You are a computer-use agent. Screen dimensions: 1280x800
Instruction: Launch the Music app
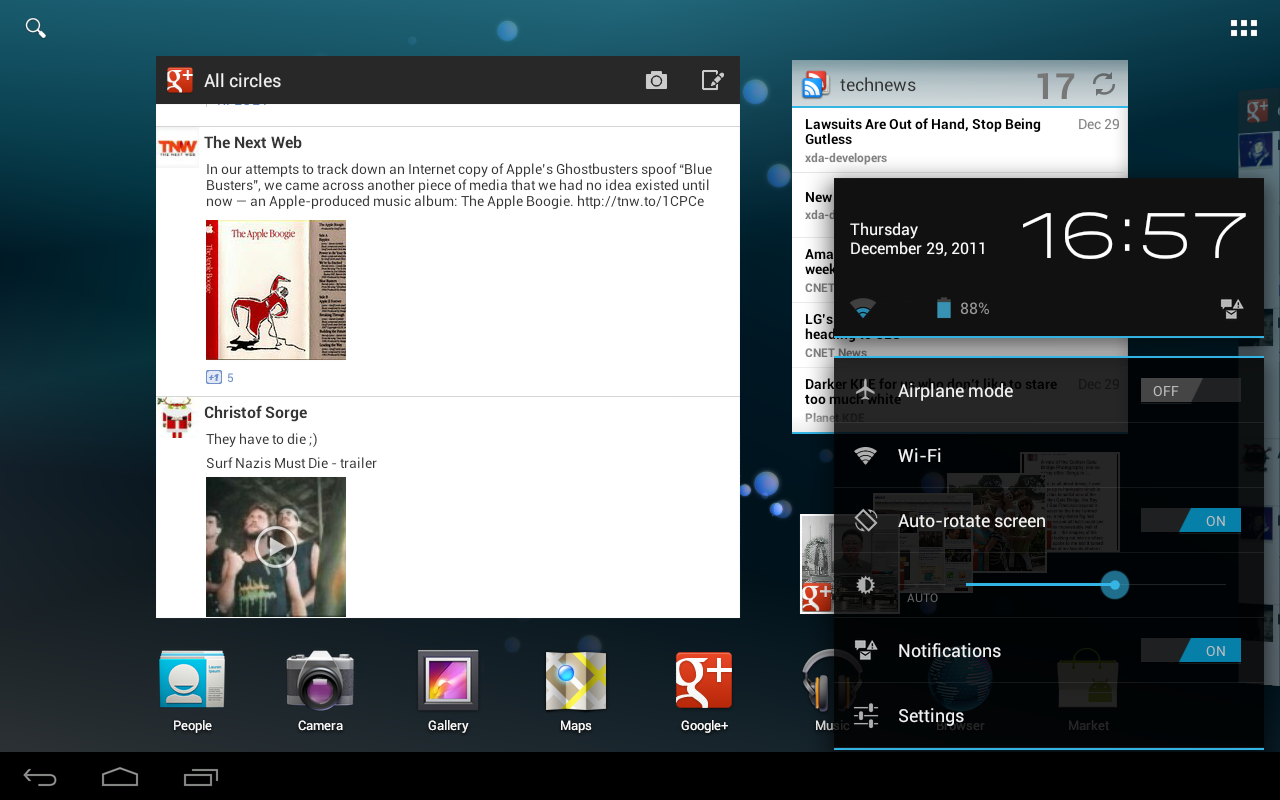click(832, 692)
